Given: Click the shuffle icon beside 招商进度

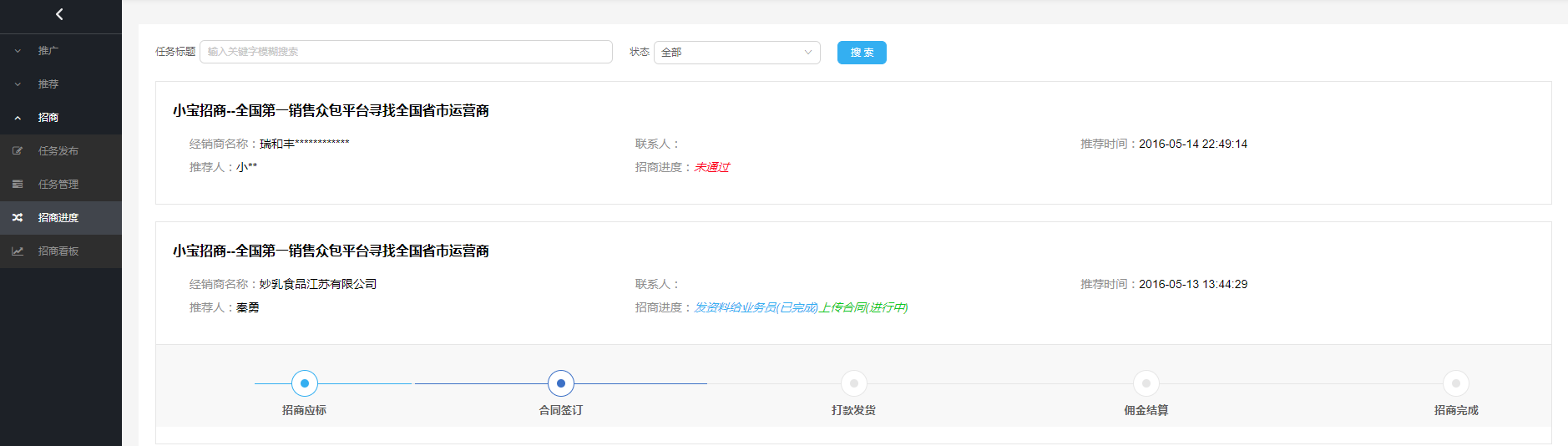Looking at the screenshot, I should tap(18, 218).
